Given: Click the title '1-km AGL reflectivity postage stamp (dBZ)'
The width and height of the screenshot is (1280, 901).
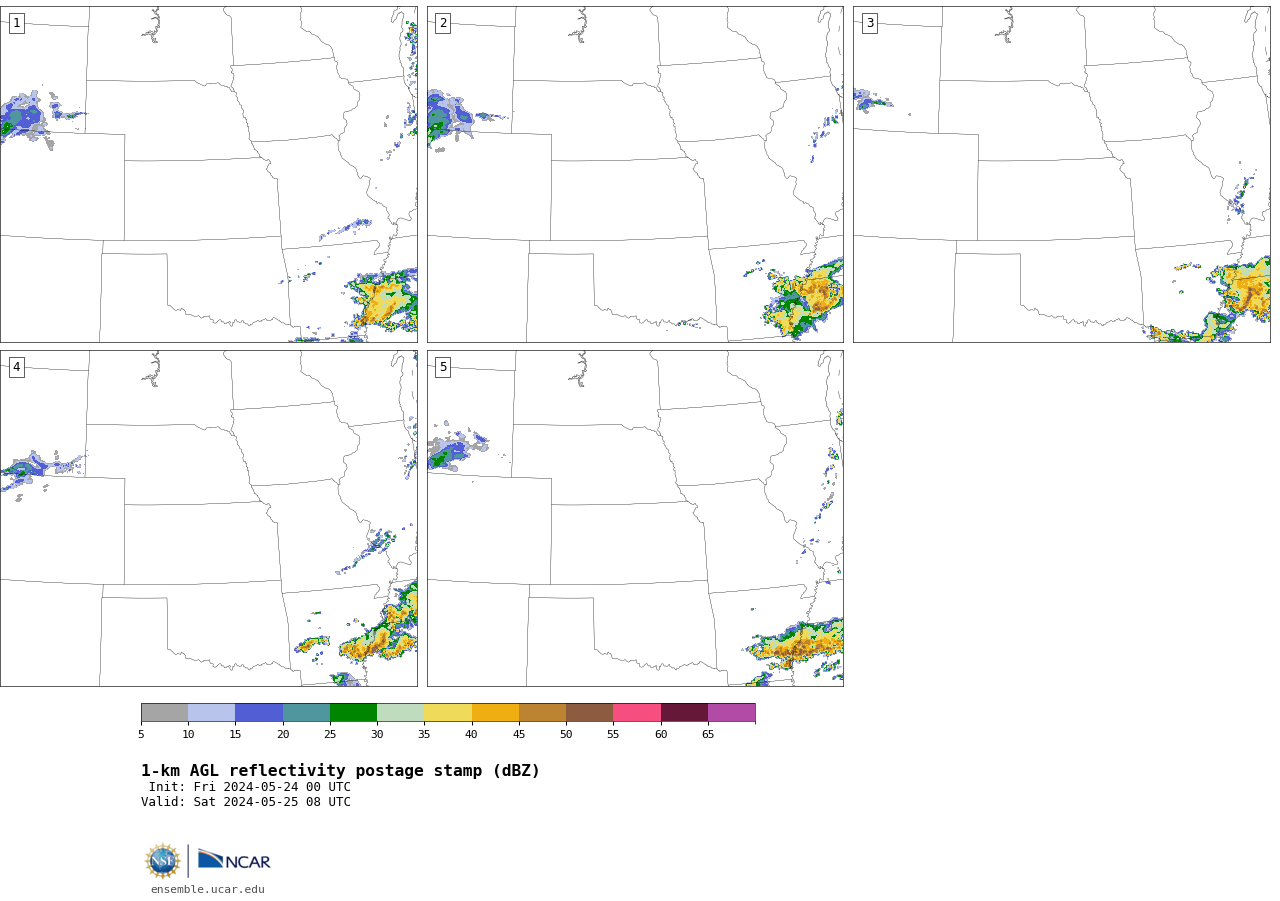Looking at the screenshot, I should tap(340, 771).
